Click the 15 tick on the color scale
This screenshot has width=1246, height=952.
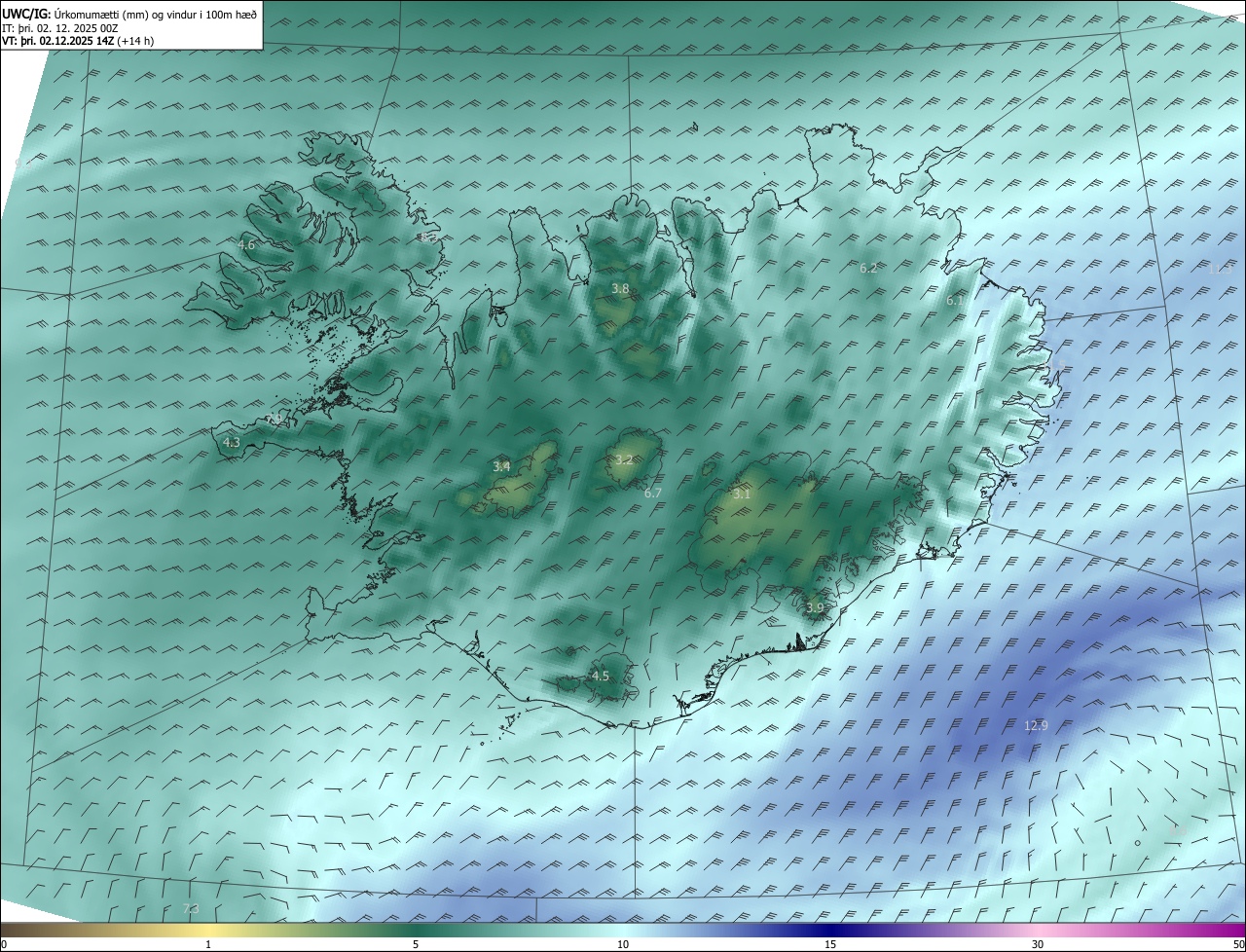830,944
